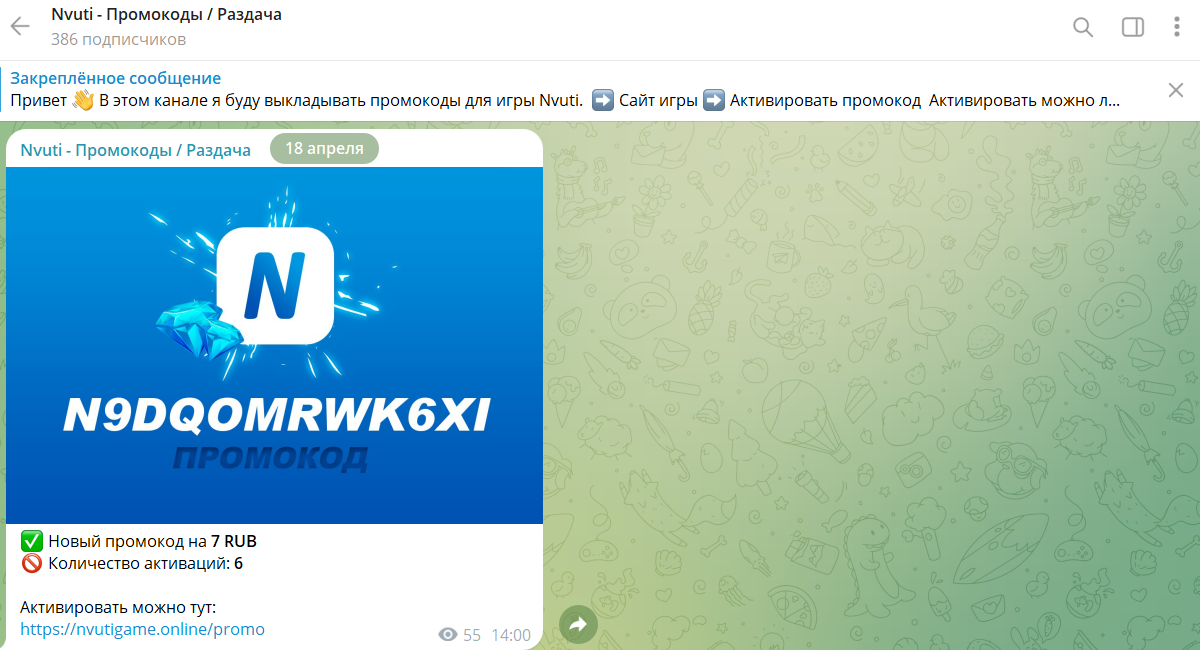The width and height of the screenshot is (1200, 650).
Task: Click the text 'Количество активаций: 6'
Action: click(x=145, y=563)
